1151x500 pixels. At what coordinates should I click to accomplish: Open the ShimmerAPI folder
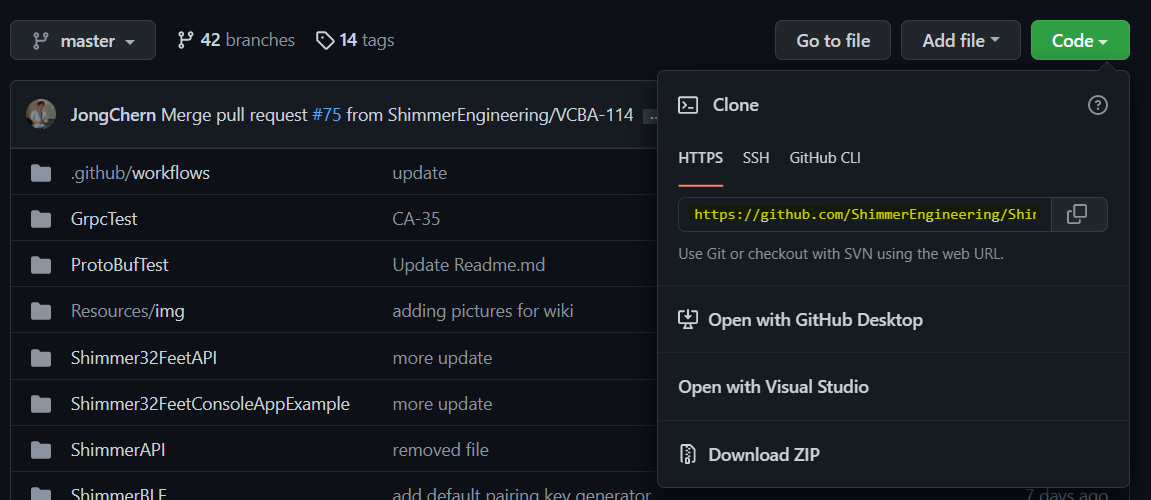tap(118, 449)
